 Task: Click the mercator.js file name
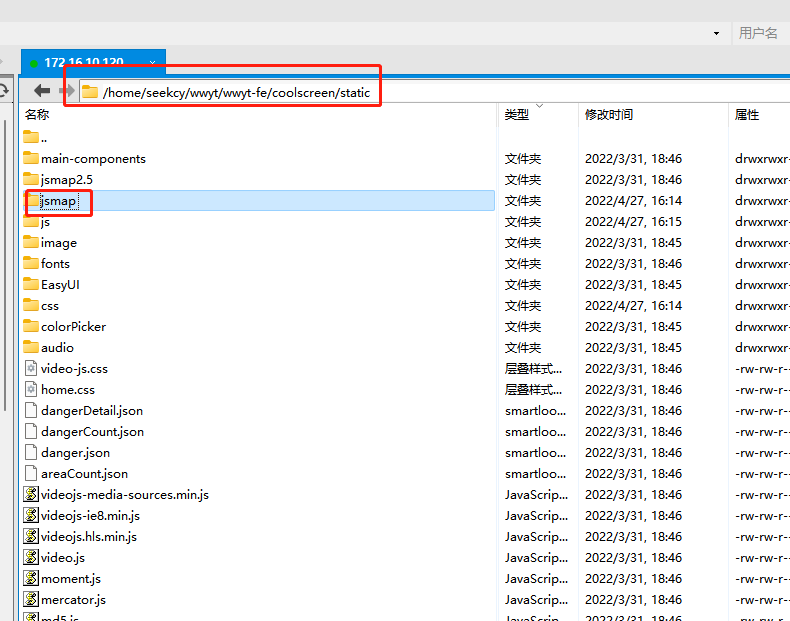[74, 599]
